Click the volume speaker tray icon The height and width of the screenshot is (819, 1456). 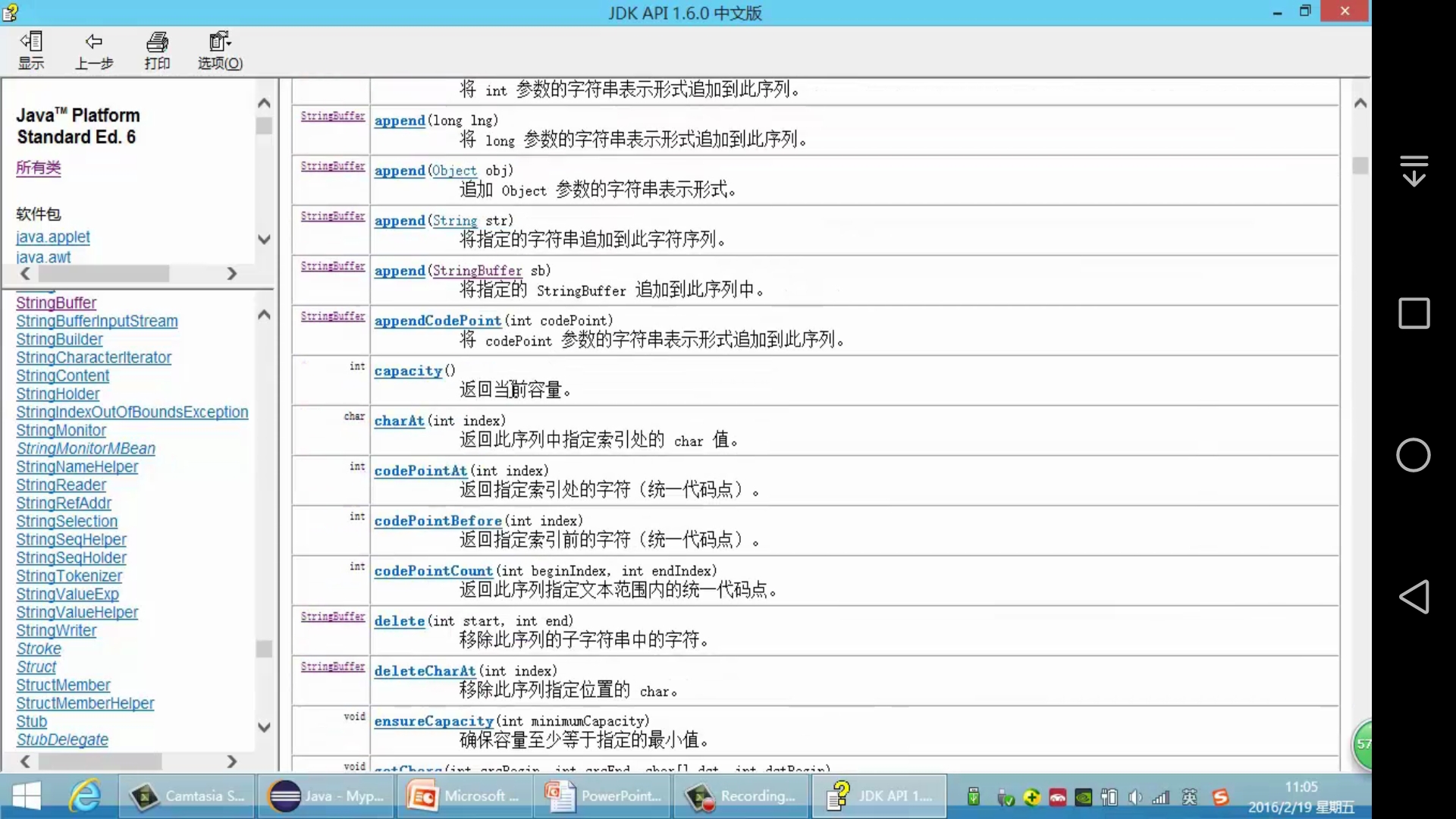[x=1135, y=797]
